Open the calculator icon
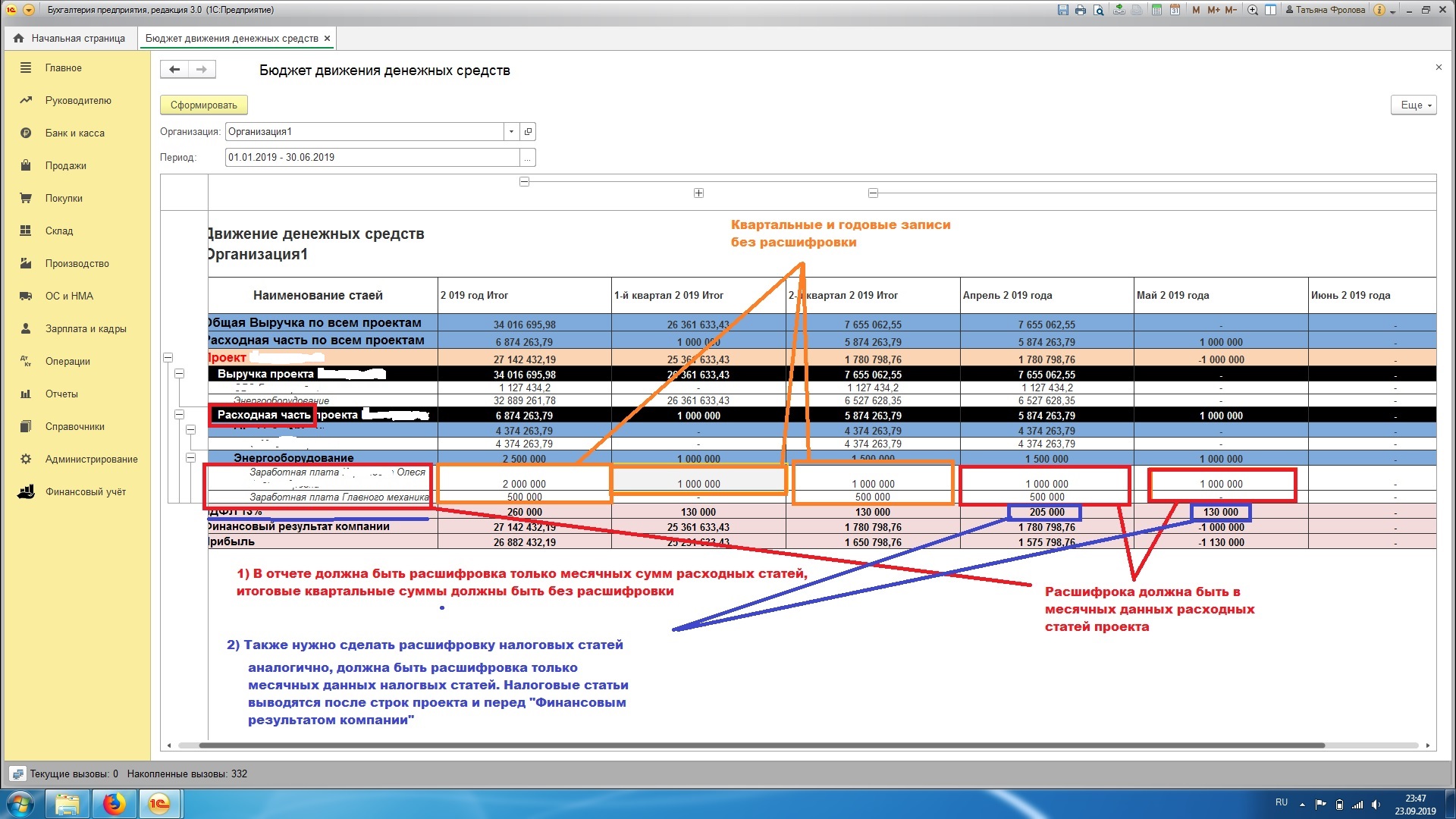1456x819 pixels. click(x=1156, y=10)
